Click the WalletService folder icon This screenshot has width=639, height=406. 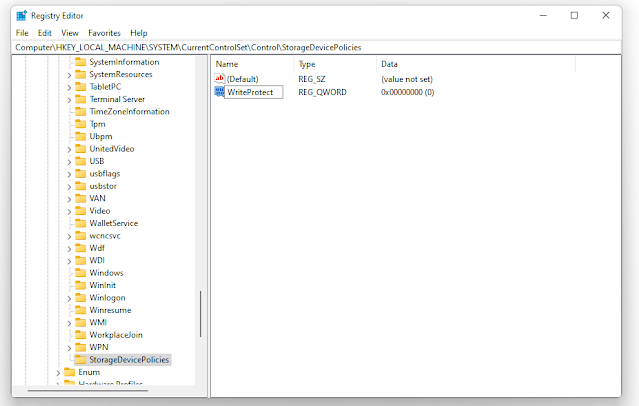[81, 223]
